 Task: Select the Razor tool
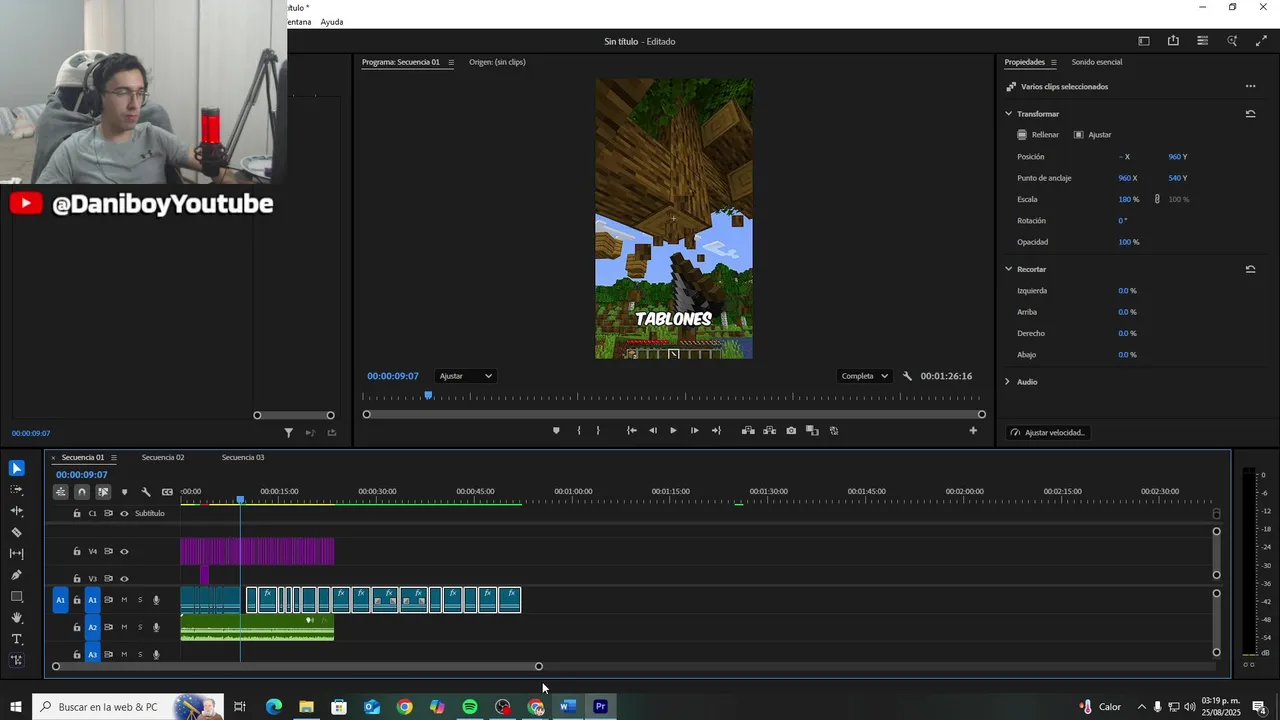pos(17,532)
